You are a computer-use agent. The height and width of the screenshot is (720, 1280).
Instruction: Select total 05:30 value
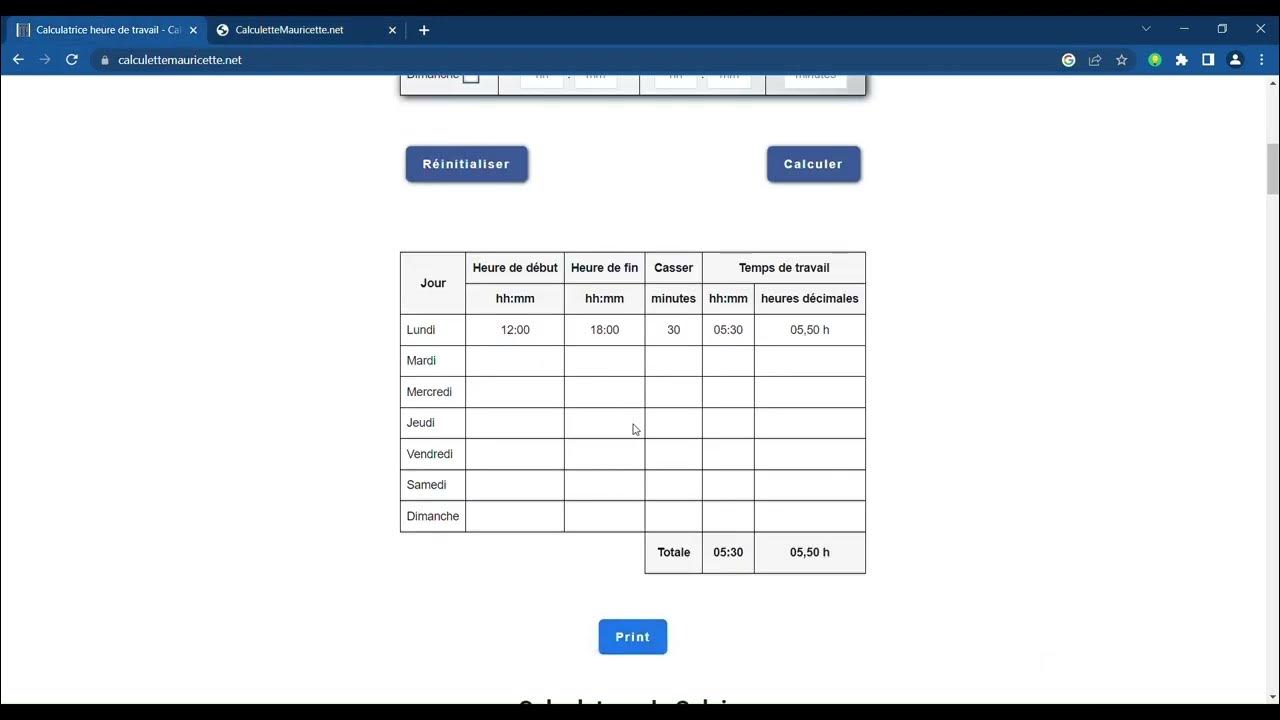(x=728, y=552)
